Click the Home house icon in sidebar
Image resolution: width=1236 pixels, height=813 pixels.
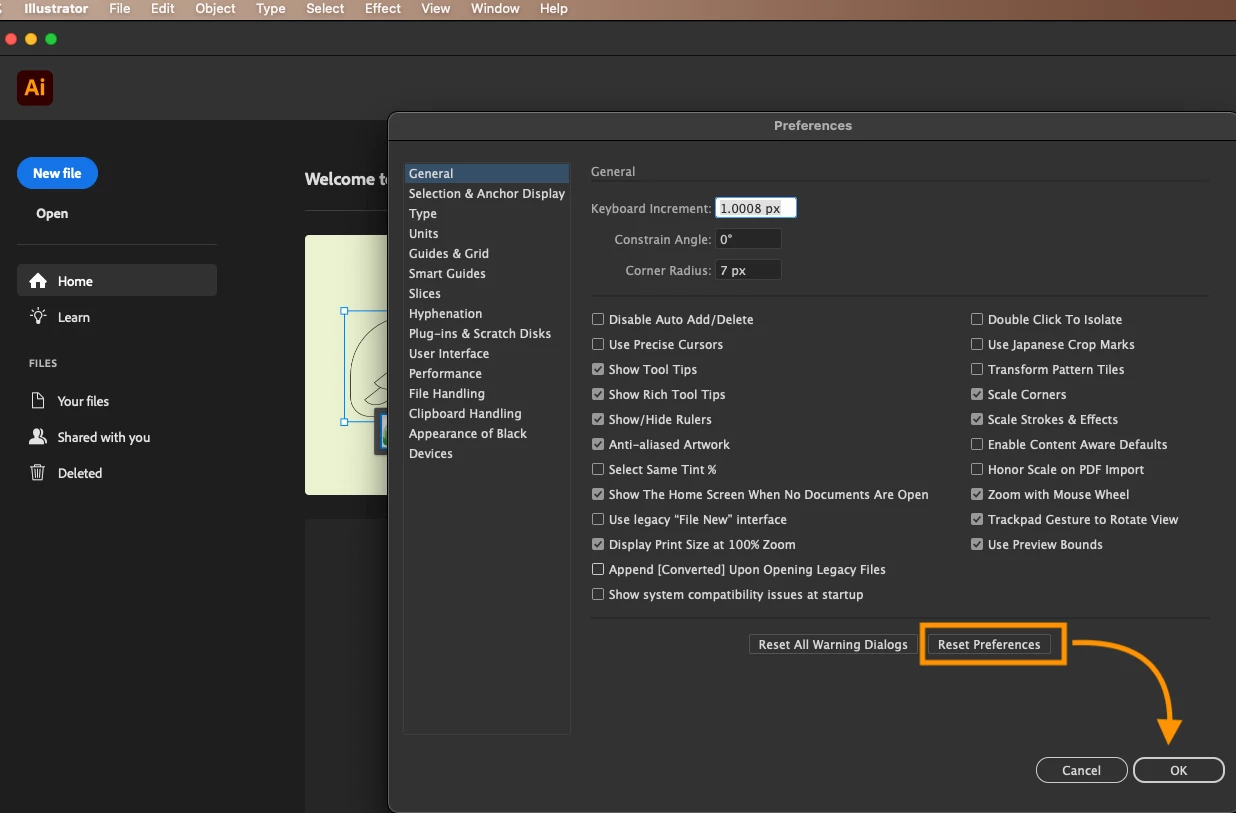[38, 281]
